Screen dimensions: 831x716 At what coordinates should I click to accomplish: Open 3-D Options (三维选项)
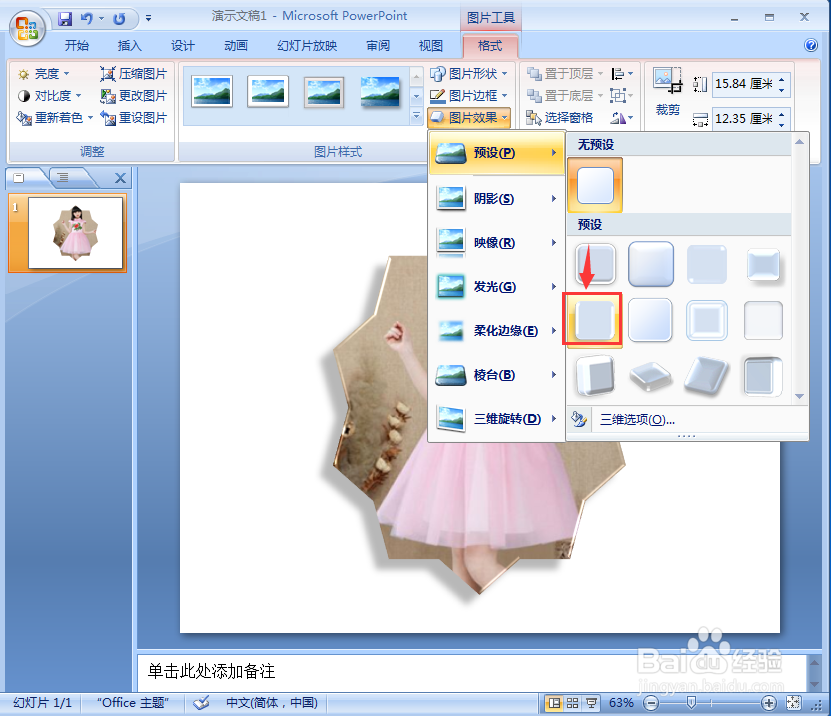click(x=637, y=420)
